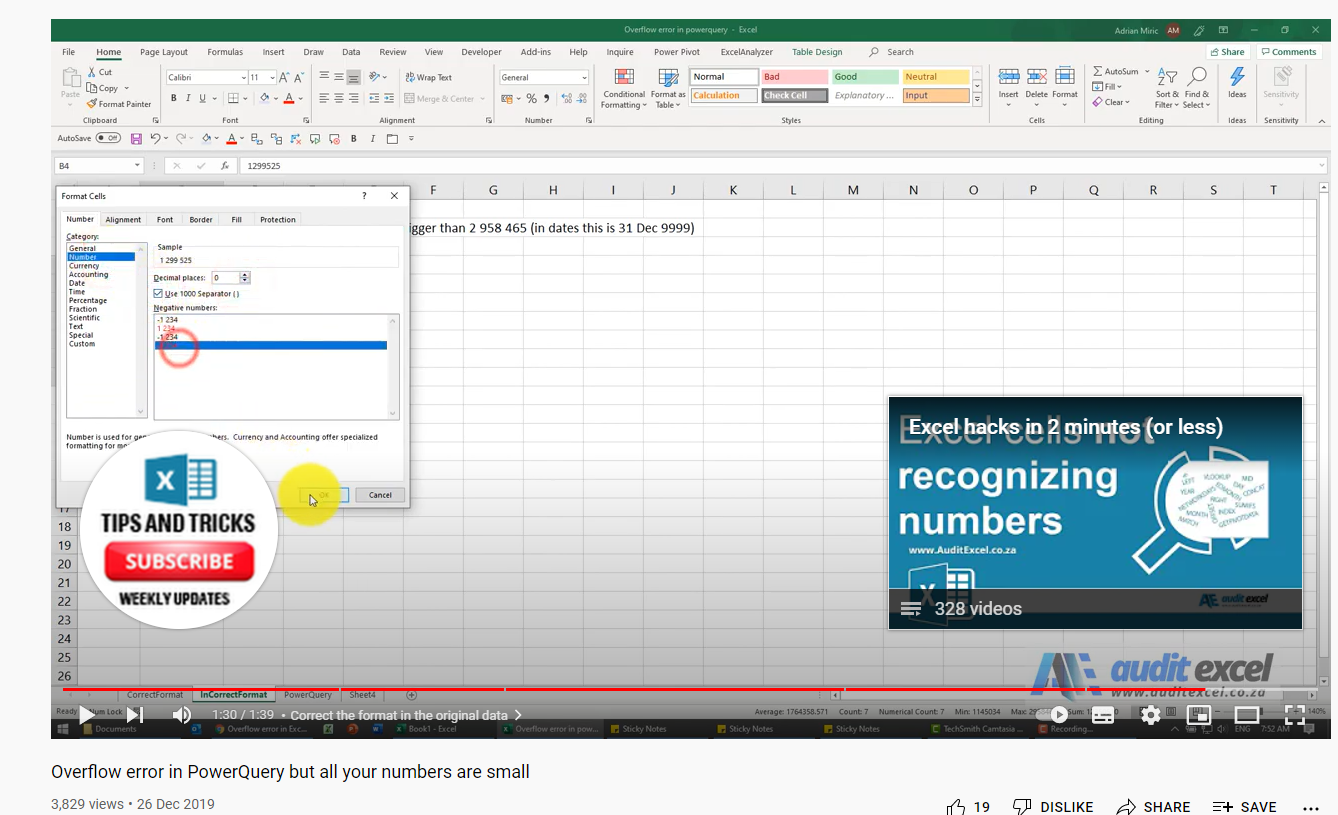This screenshot has width=1338, height=815.
Task: Toggle Underline formatting
Action: pos(202,98)
